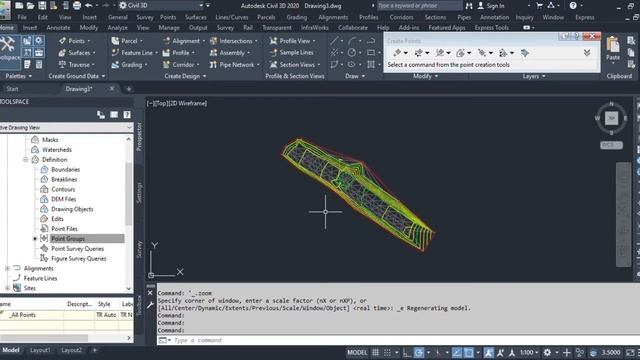The width and height of the screenshot is (640, 360).
Task: Click the workspace switching gear in status bar
Action: pyautogui.click(x=547, y=352)
